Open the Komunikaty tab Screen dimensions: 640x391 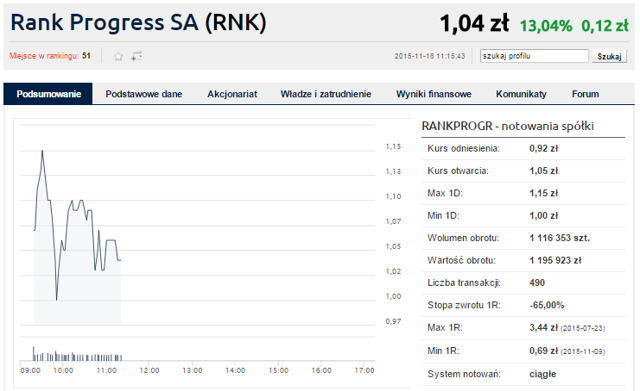(x=521, y=94)
